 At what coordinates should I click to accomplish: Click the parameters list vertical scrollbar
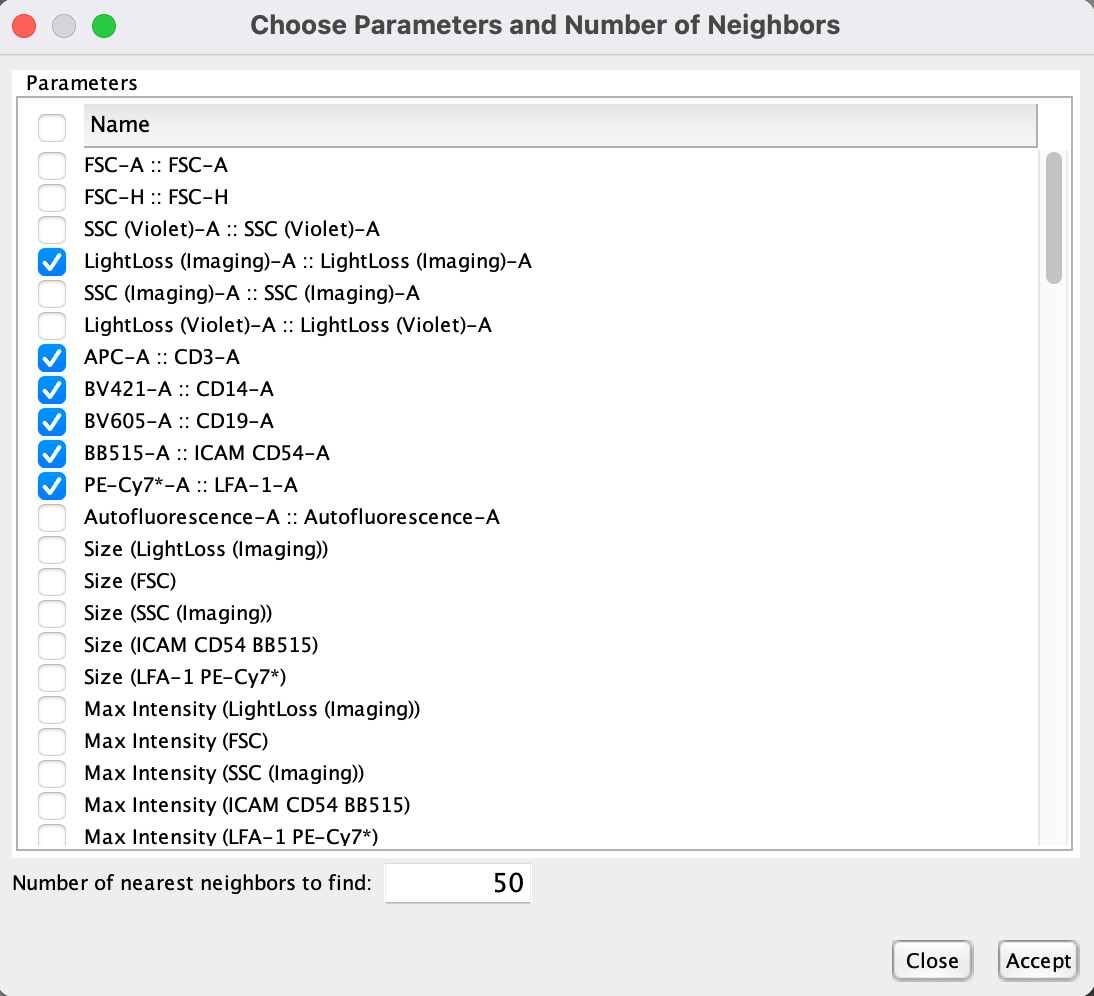[1053, 218]
